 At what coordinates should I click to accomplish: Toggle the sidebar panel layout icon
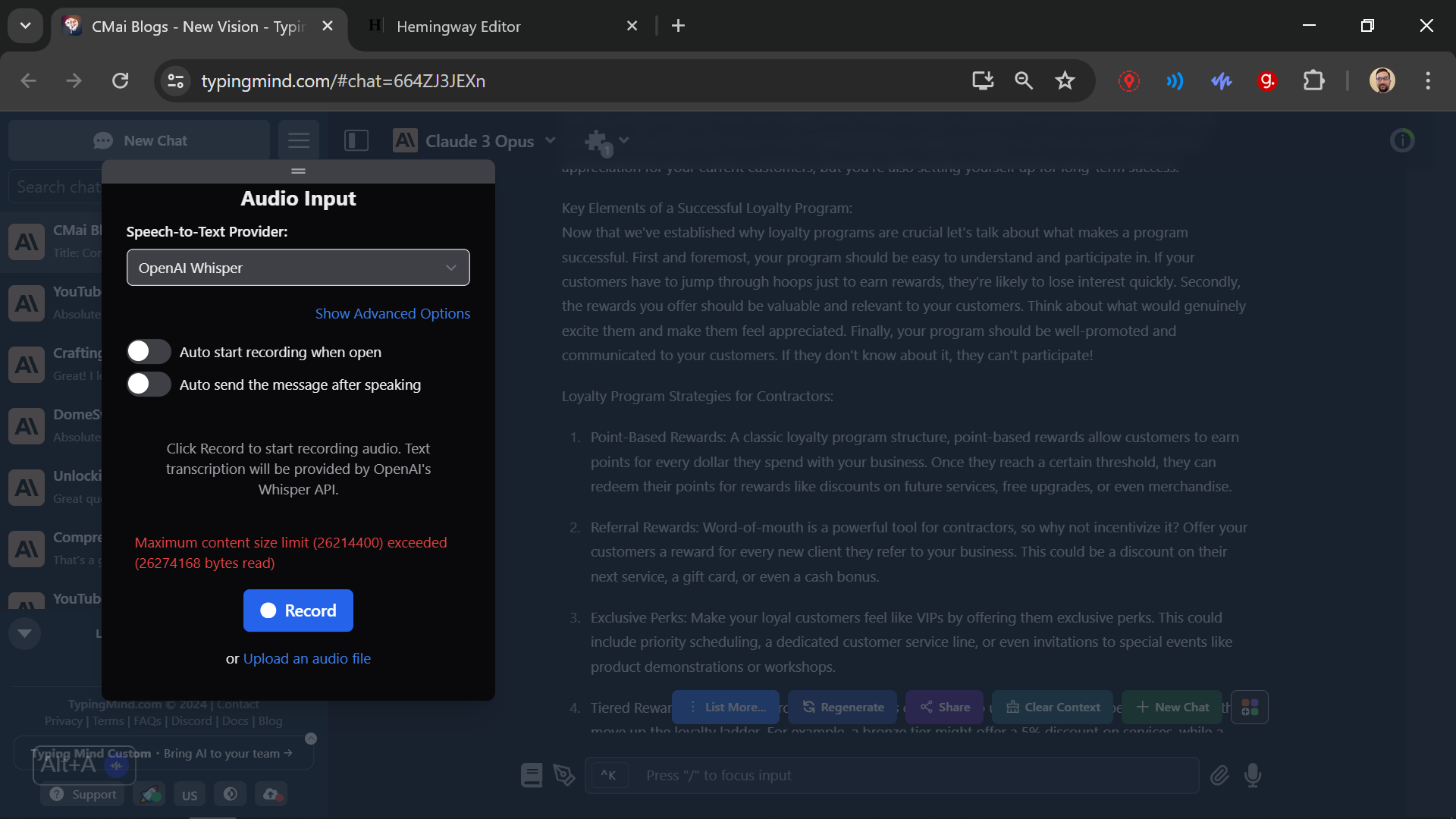coord(356,140)
